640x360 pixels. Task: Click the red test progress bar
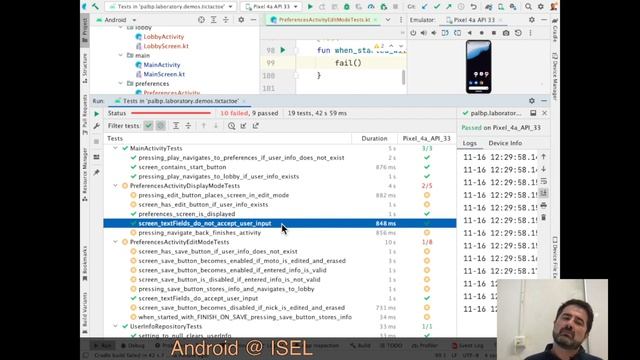pos(171,113)
